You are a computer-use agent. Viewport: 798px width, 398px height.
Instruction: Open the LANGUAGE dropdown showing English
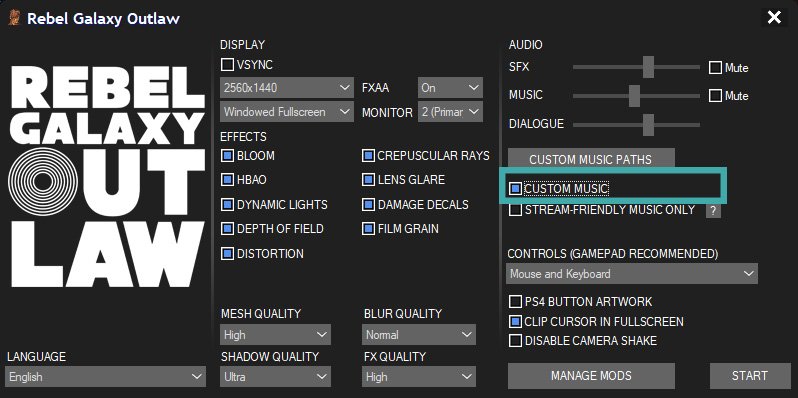(106, 377)
